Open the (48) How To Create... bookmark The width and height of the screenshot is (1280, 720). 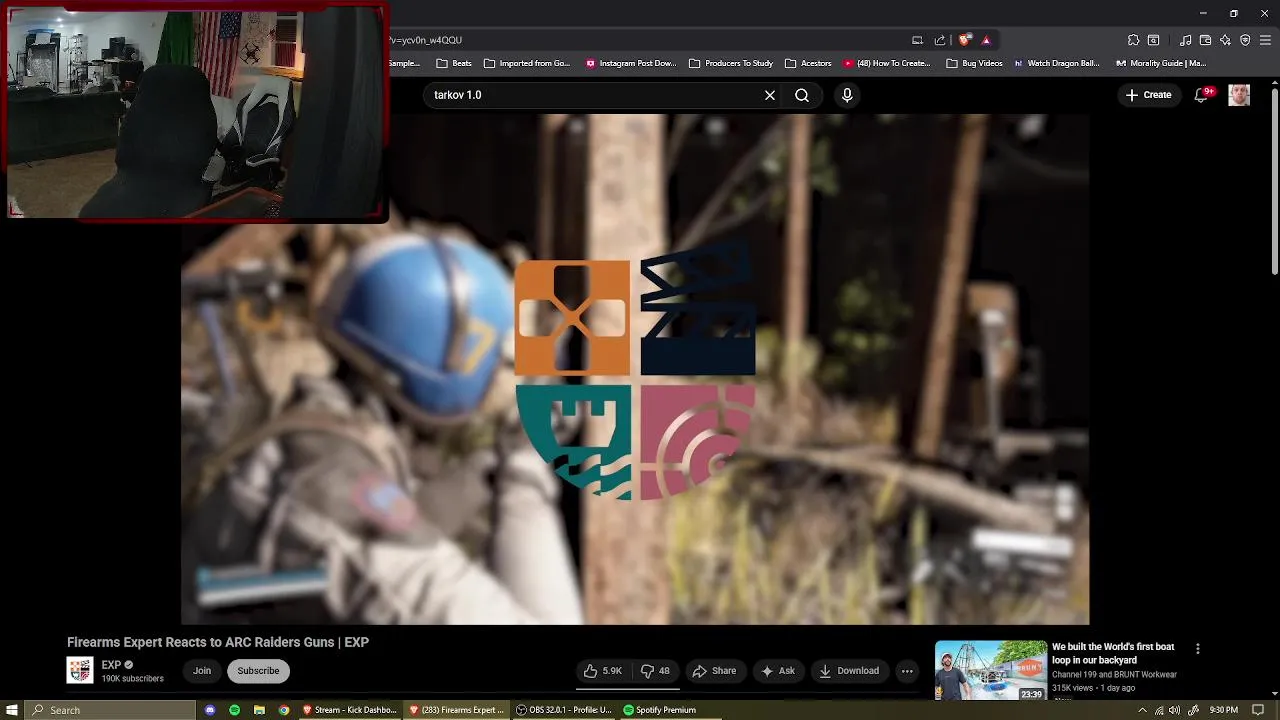886,63
